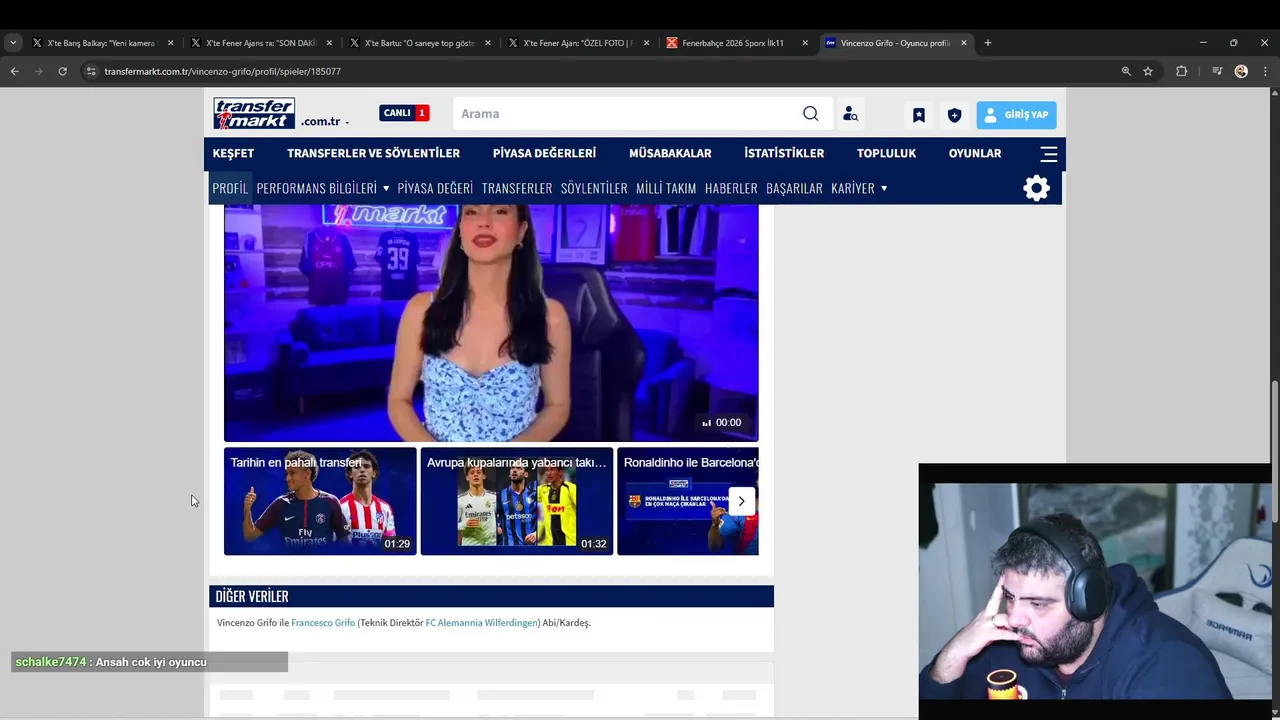Open the CANLI live scores badge
The width and height of the screenshot is (1280, 720).
pyautogui.click(x=404, y=113)
